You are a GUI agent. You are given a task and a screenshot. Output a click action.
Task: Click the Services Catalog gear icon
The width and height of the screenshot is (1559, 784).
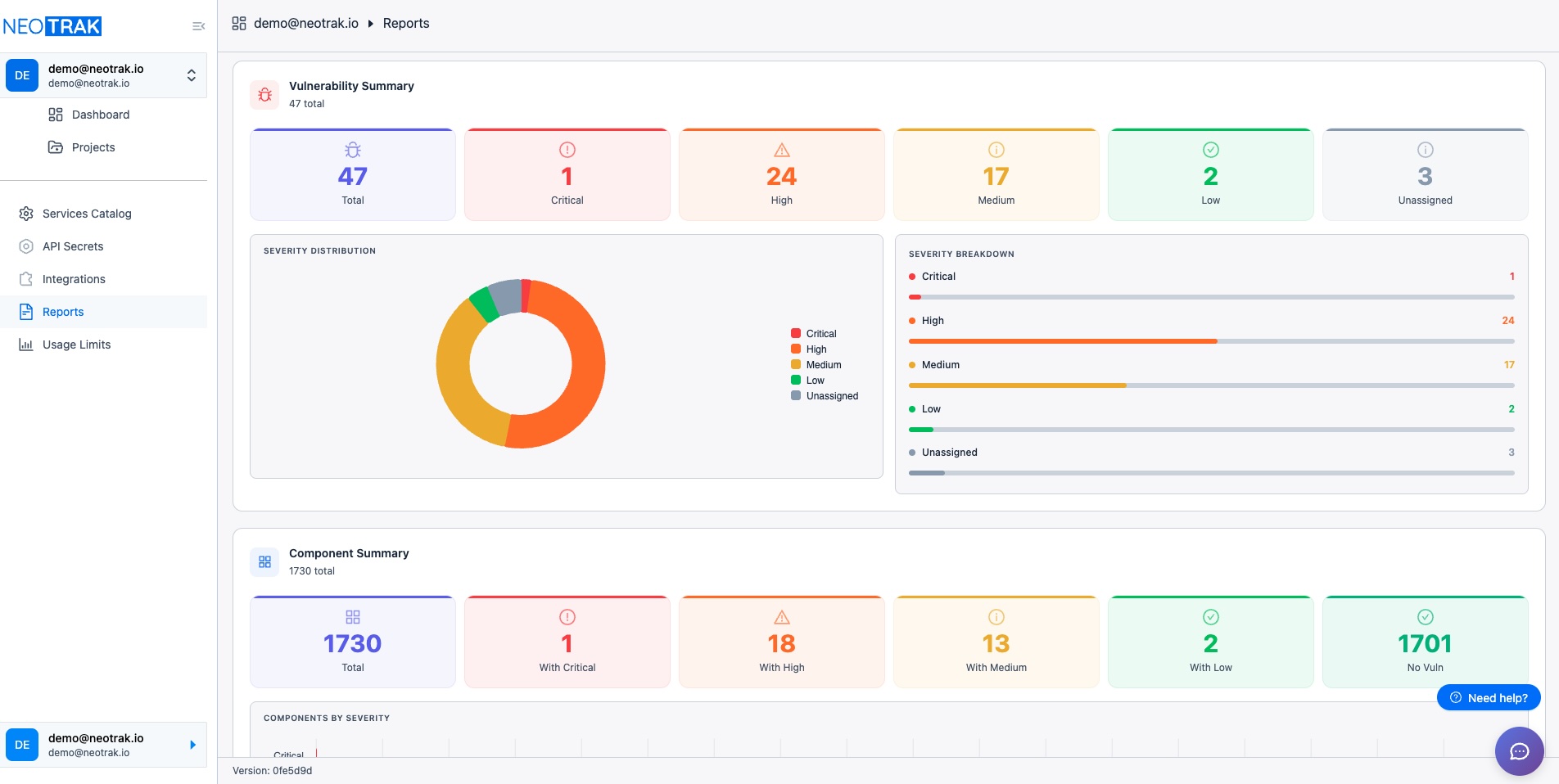[26, 214]
